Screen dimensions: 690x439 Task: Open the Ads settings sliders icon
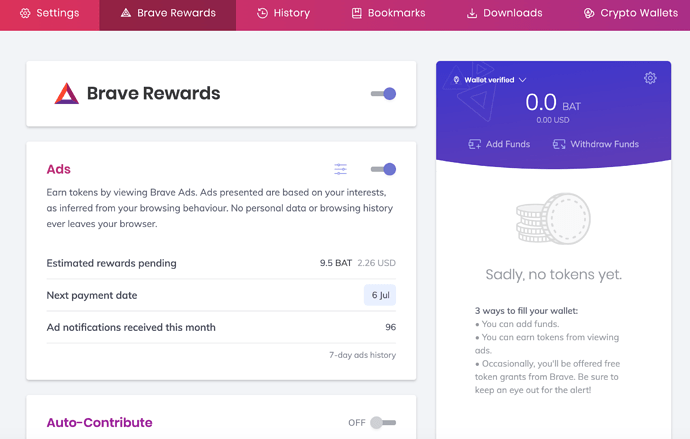tap(341, 170)
